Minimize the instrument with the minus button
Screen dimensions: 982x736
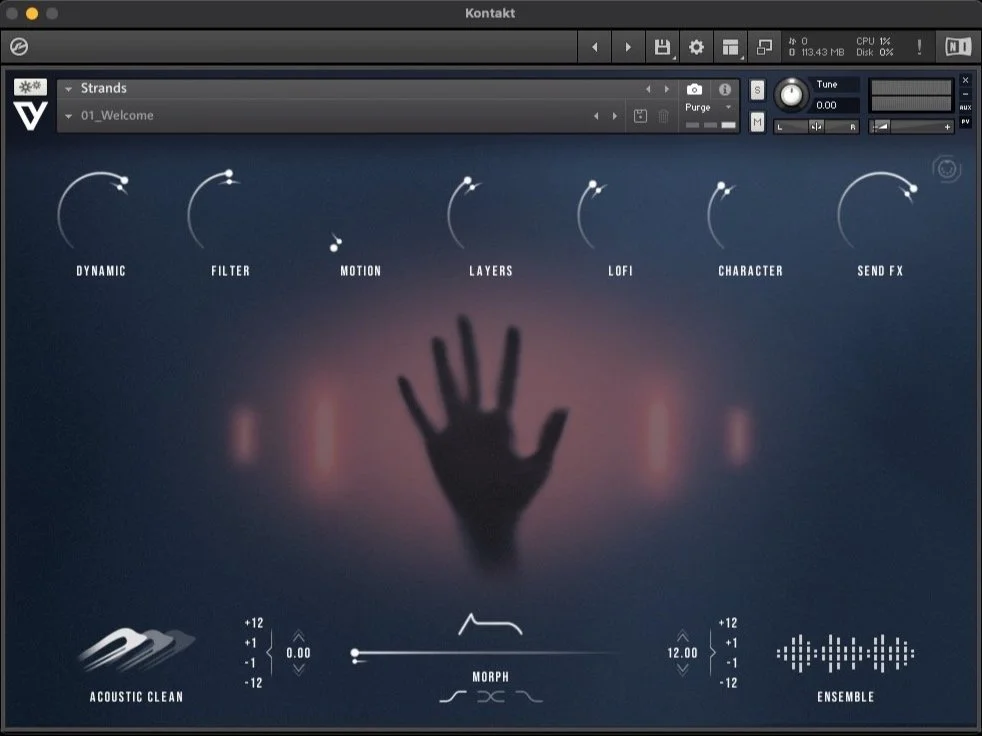965,94
